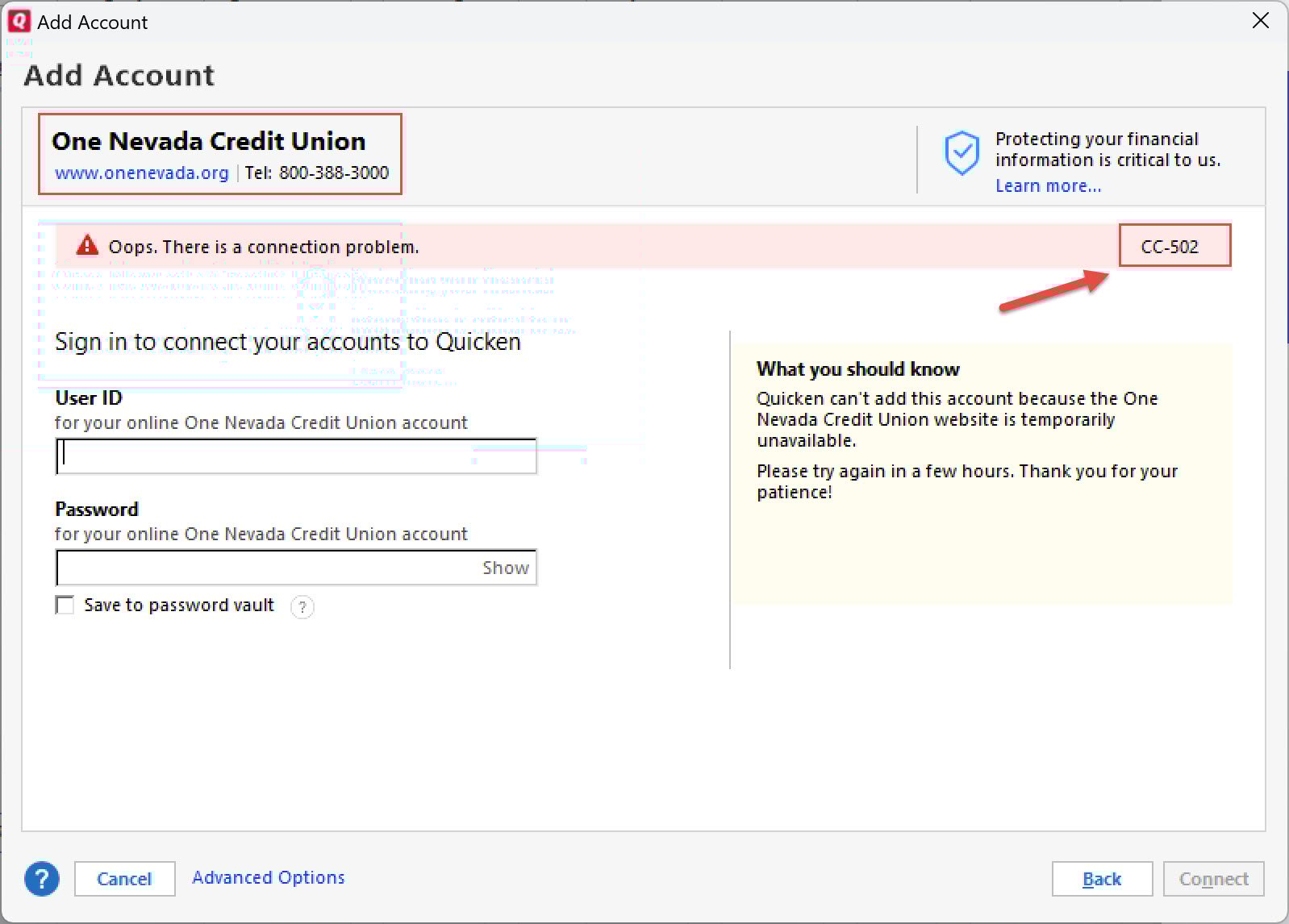Screen dimensions: 1289x924
Task: Click the Connect button
Action: coord(1213,879)
